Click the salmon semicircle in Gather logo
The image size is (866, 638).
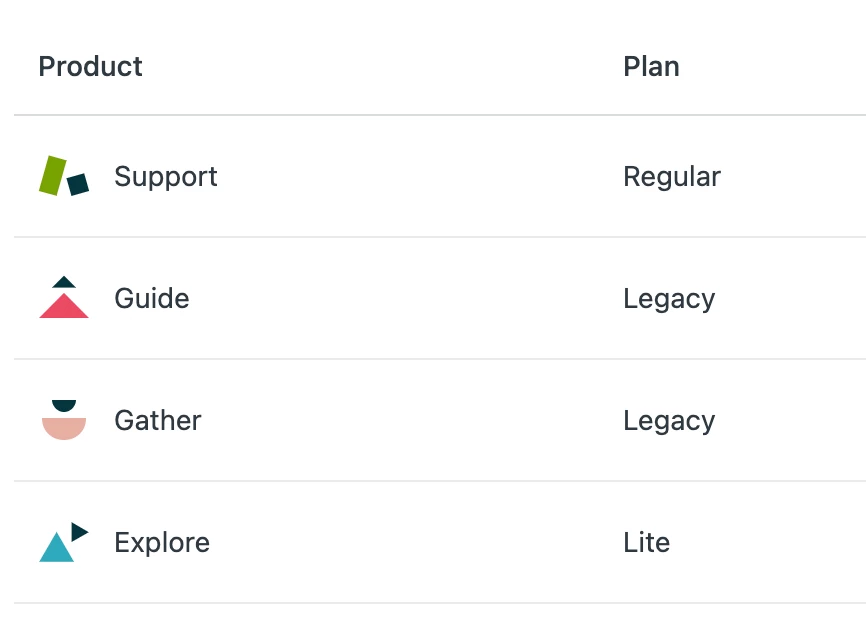[x=64, y=429]
